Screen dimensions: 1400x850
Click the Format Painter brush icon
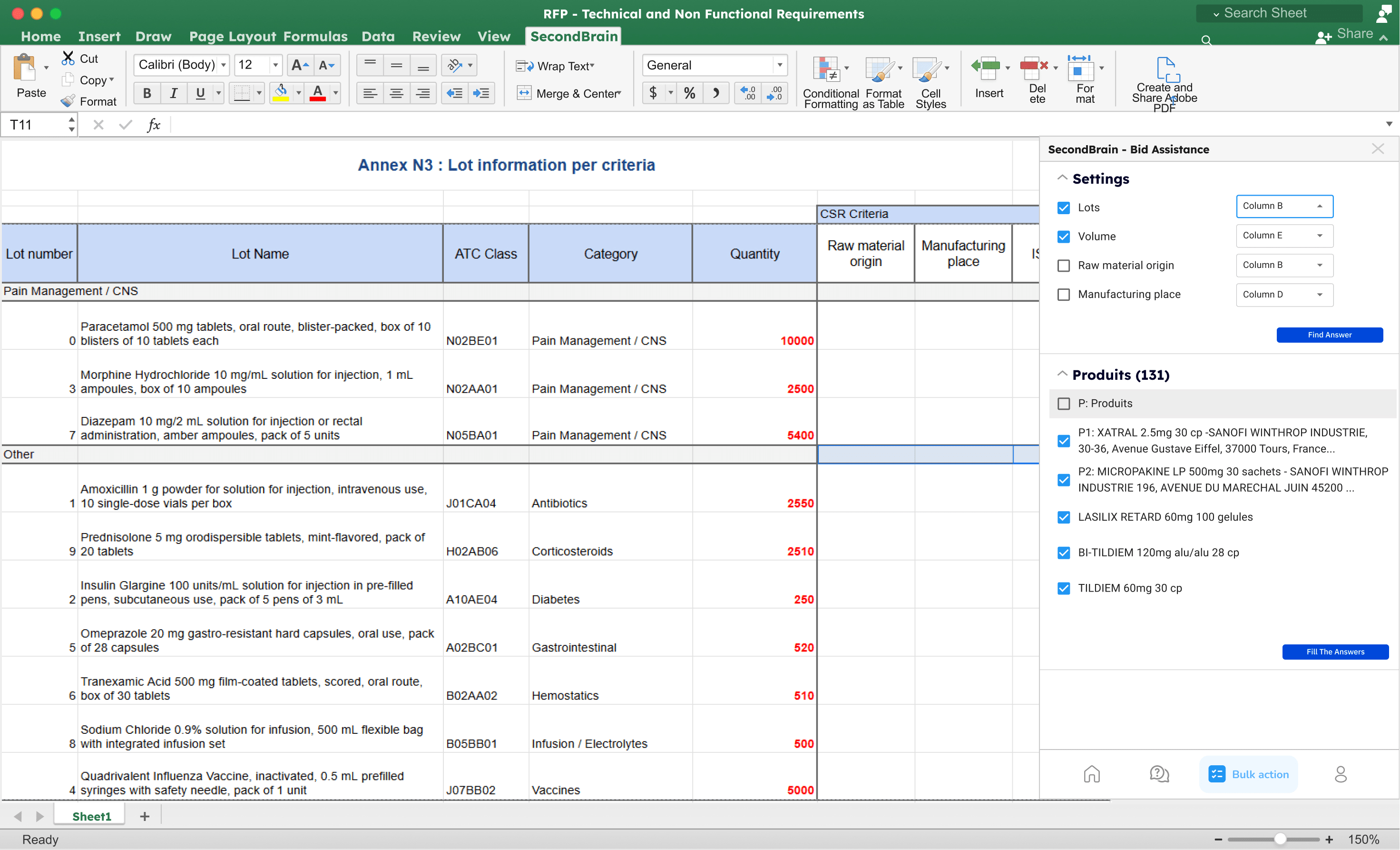(x=68, y=100)
